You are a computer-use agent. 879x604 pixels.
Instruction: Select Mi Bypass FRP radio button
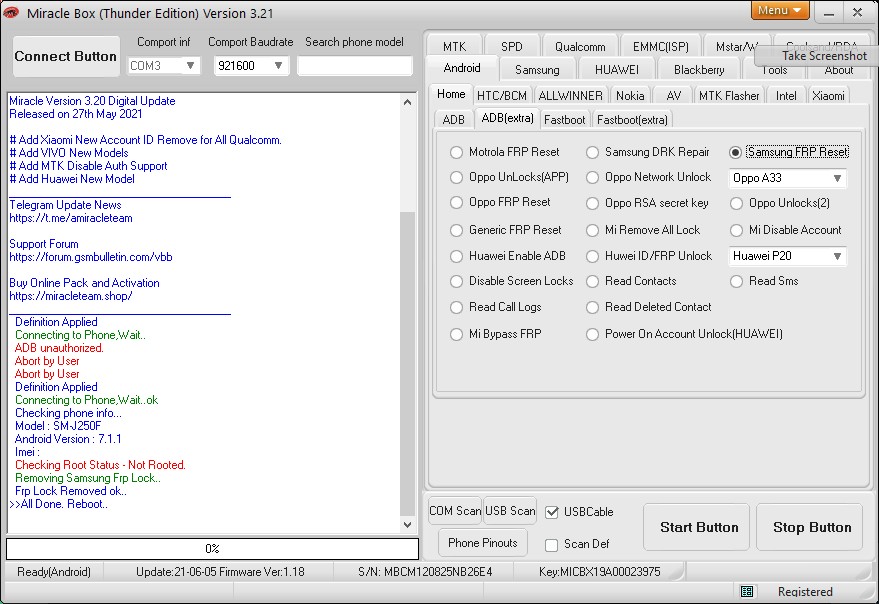(457, 334)
